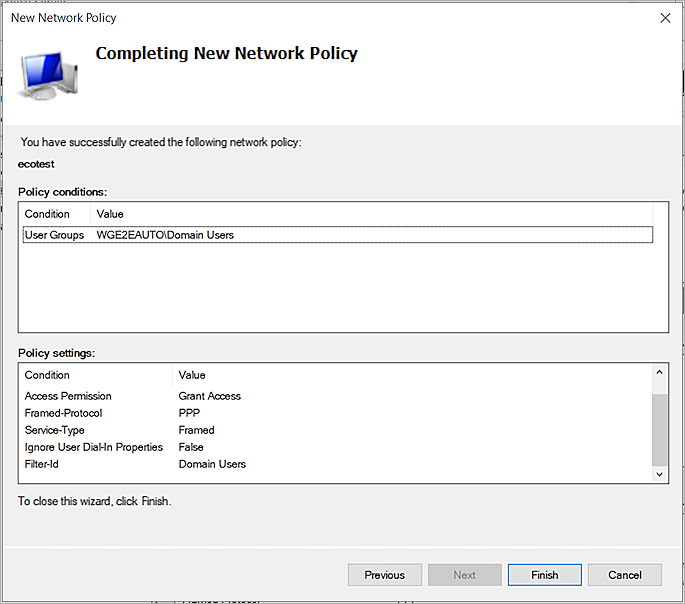Select the Service-Type setting row
The width and height of the screenshot is (685, 604).
(x=55, y=430)
